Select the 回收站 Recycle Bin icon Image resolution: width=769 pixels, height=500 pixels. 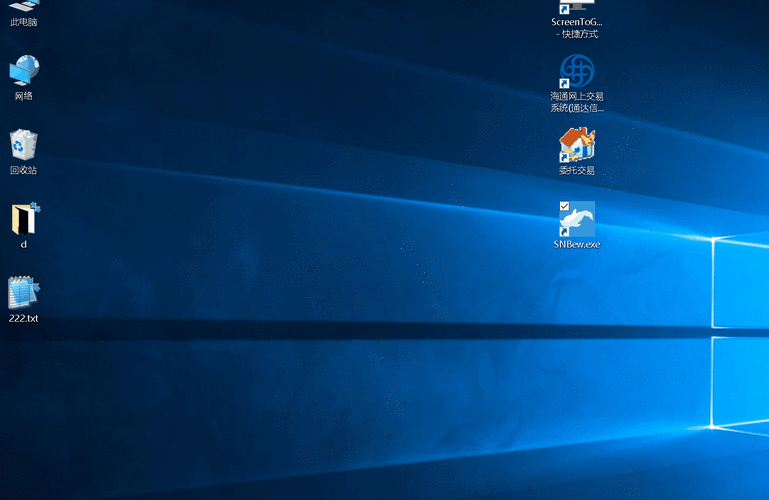pos(24,145)
